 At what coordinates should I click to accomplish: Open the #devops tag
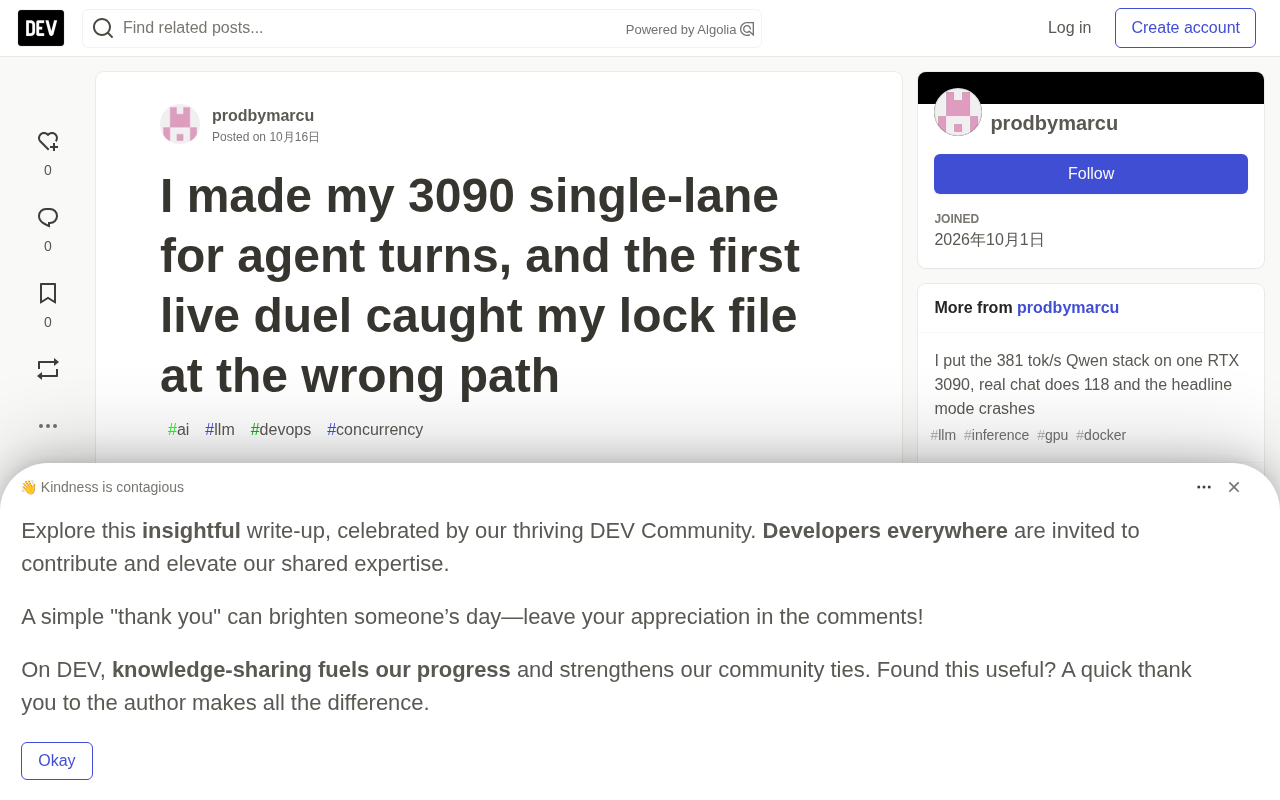coord(281,430)
